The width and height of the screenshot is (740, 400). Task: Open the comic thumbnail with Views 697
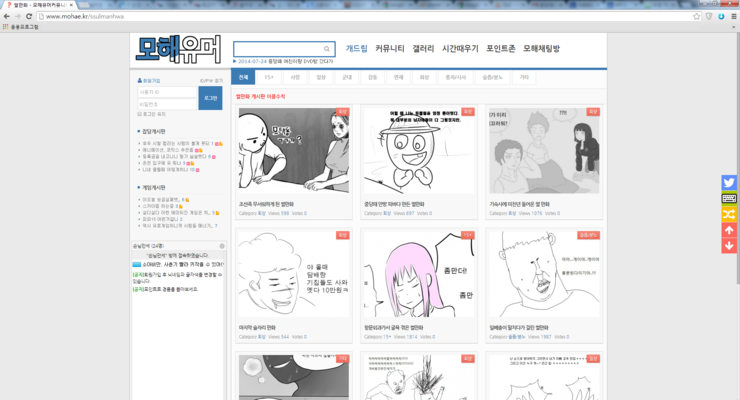[419, 150]
